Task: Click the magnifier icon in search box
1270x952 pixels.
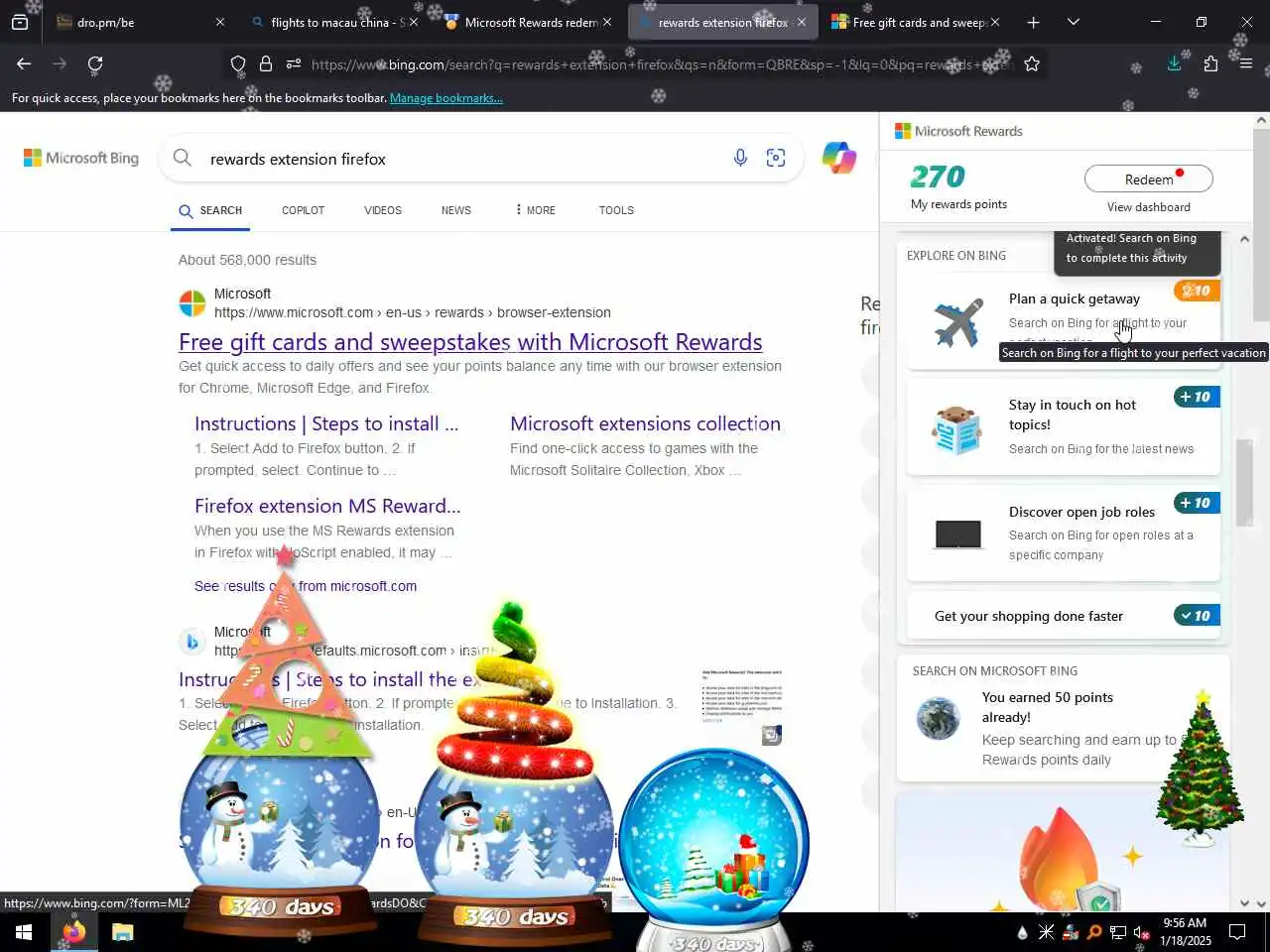Action: click(x=182, y=158)
